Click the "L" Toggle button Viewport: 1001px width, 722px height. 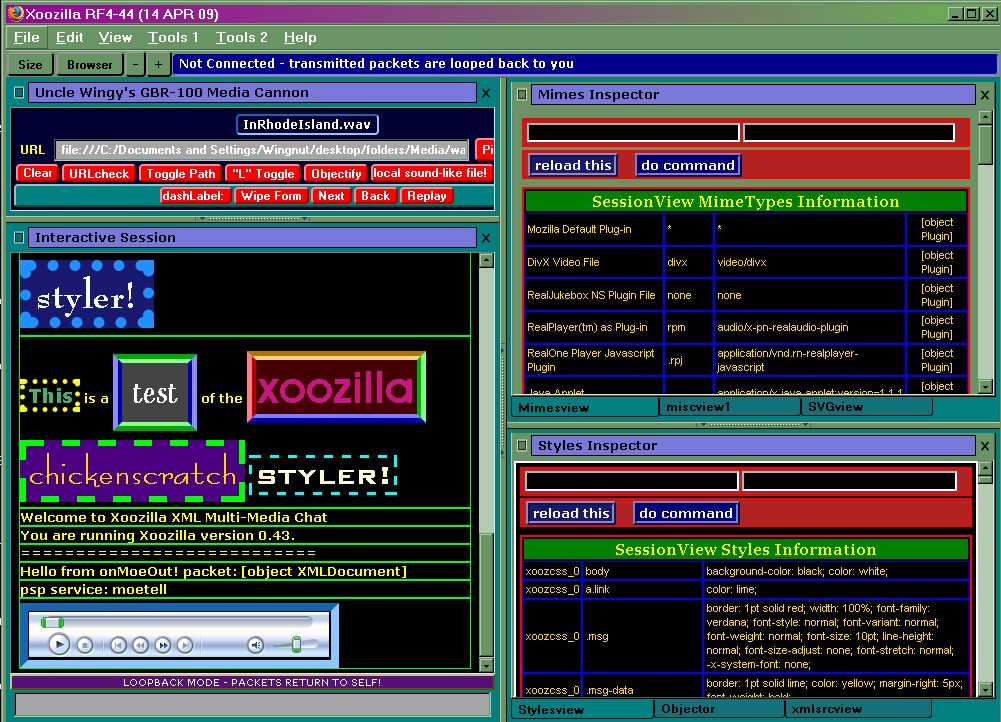tap(263, 173)
